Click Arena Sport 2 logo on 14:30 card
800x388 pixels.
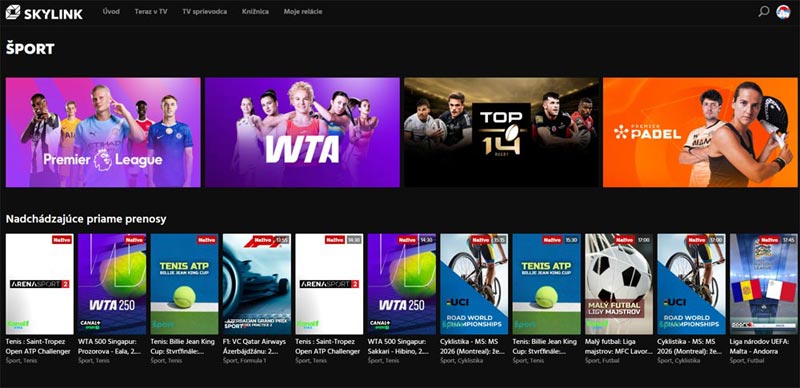[329, 284]
